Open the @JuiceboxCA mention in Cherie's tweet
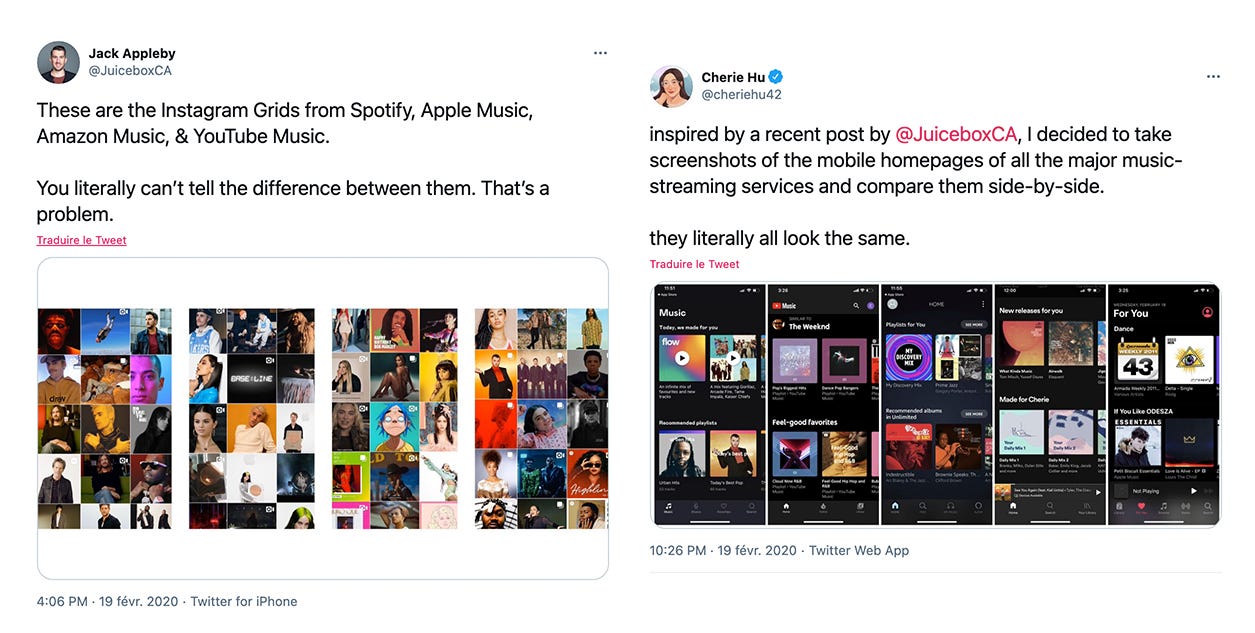The image size is (1255, 633). coord(955,134)
